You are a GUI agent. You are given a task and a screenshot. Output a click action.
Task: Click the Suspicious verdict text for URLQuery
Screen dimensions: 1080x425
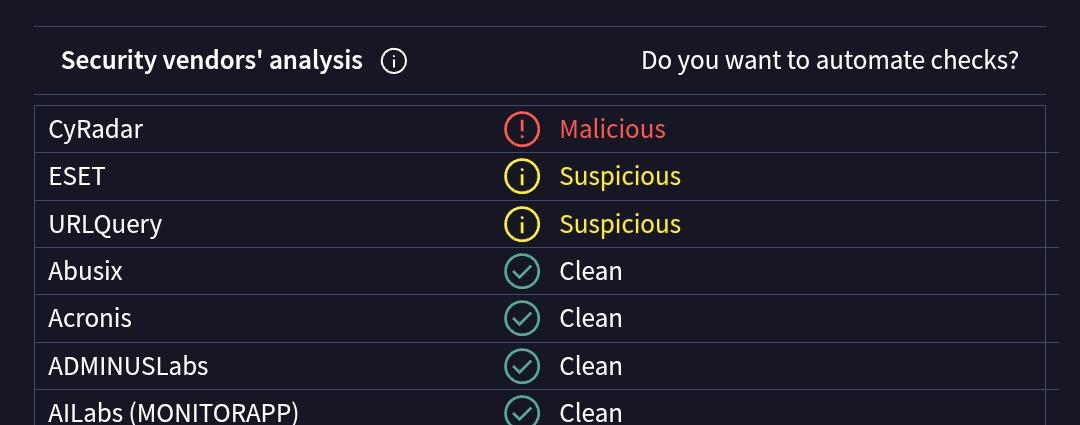[x=620, y=224]
